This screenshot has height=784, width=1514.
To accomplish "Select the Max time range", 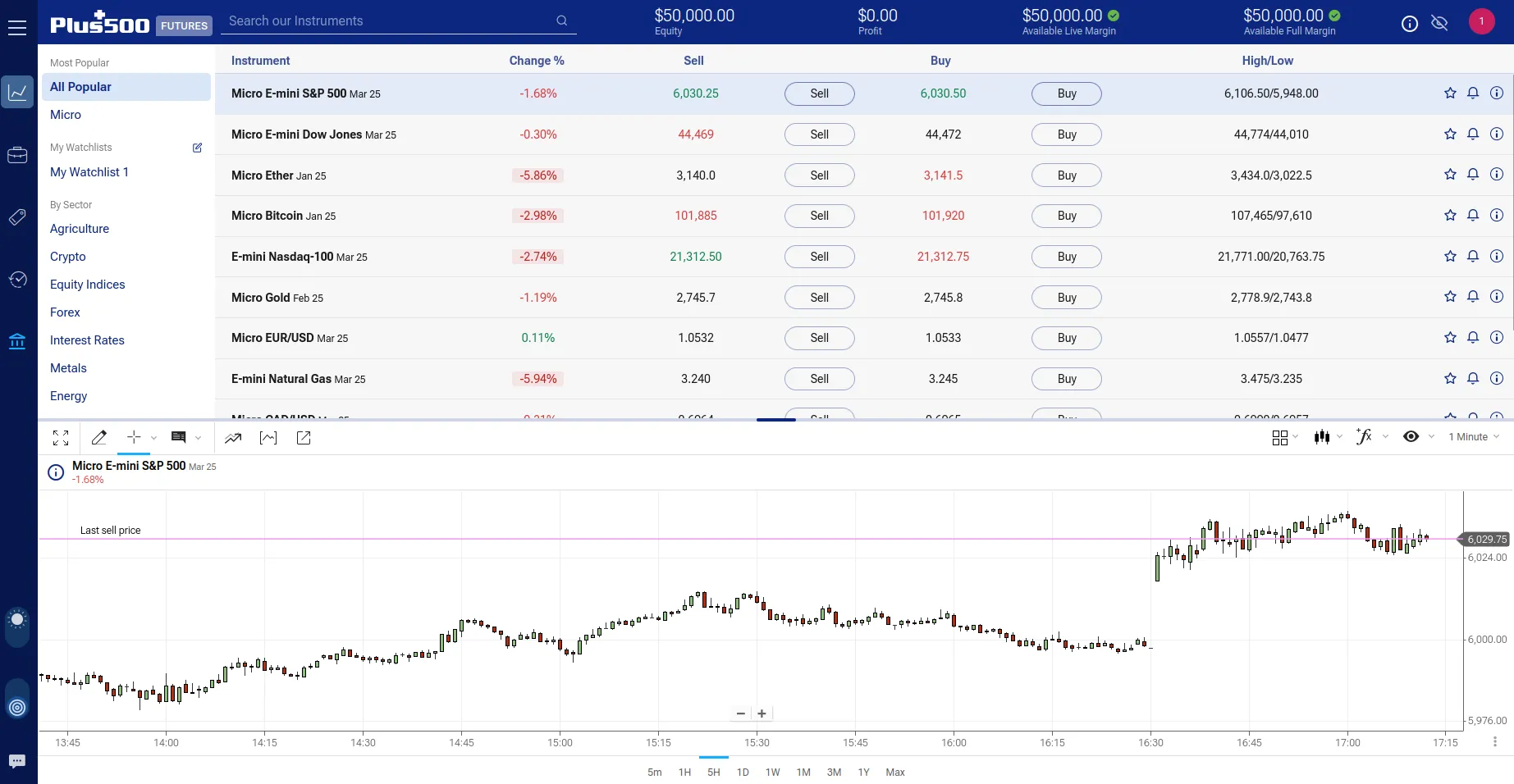I will [895, 773].
